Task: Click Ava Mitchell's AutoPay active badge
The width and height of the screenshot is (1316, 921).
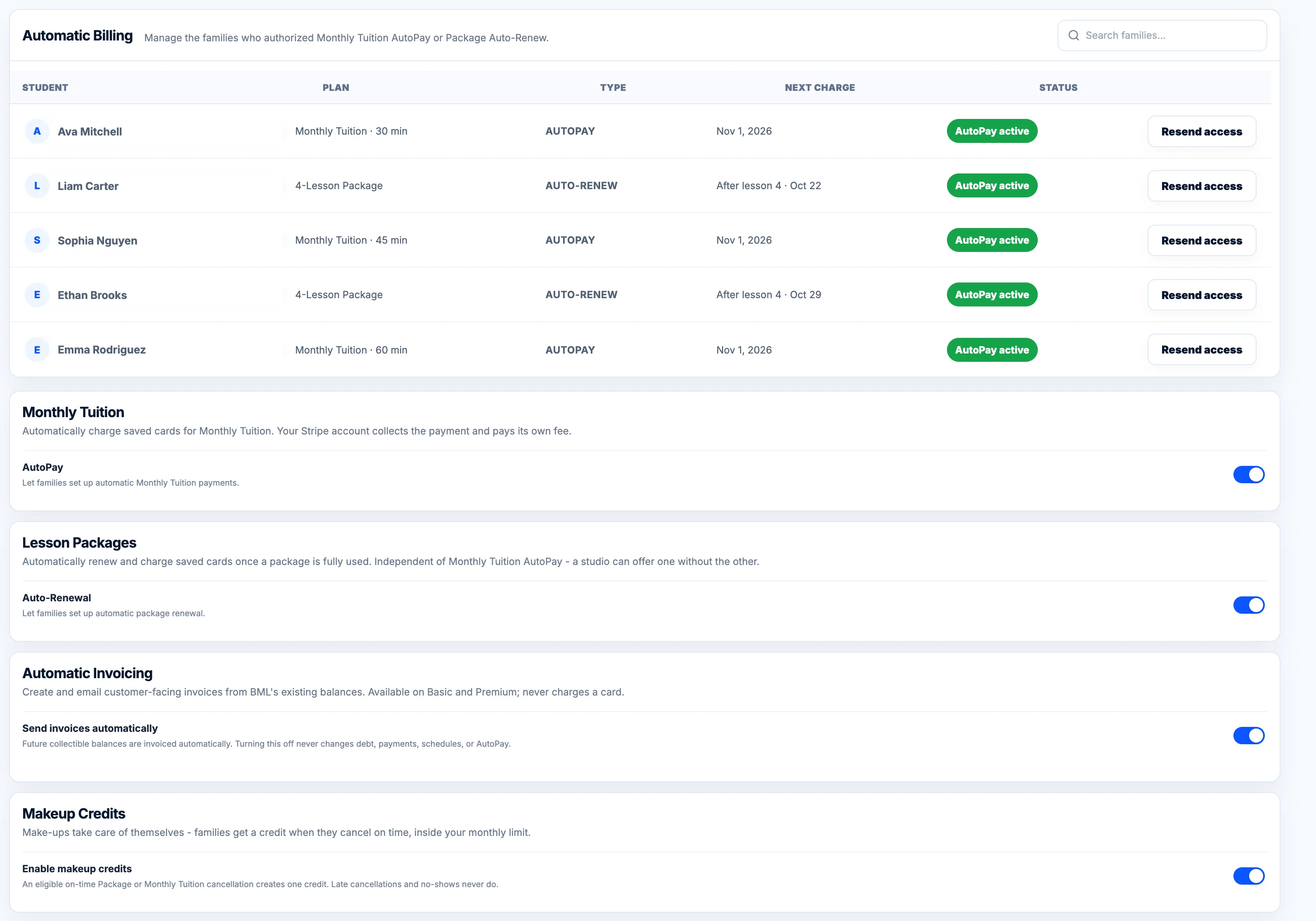Action: click(992, 131)
